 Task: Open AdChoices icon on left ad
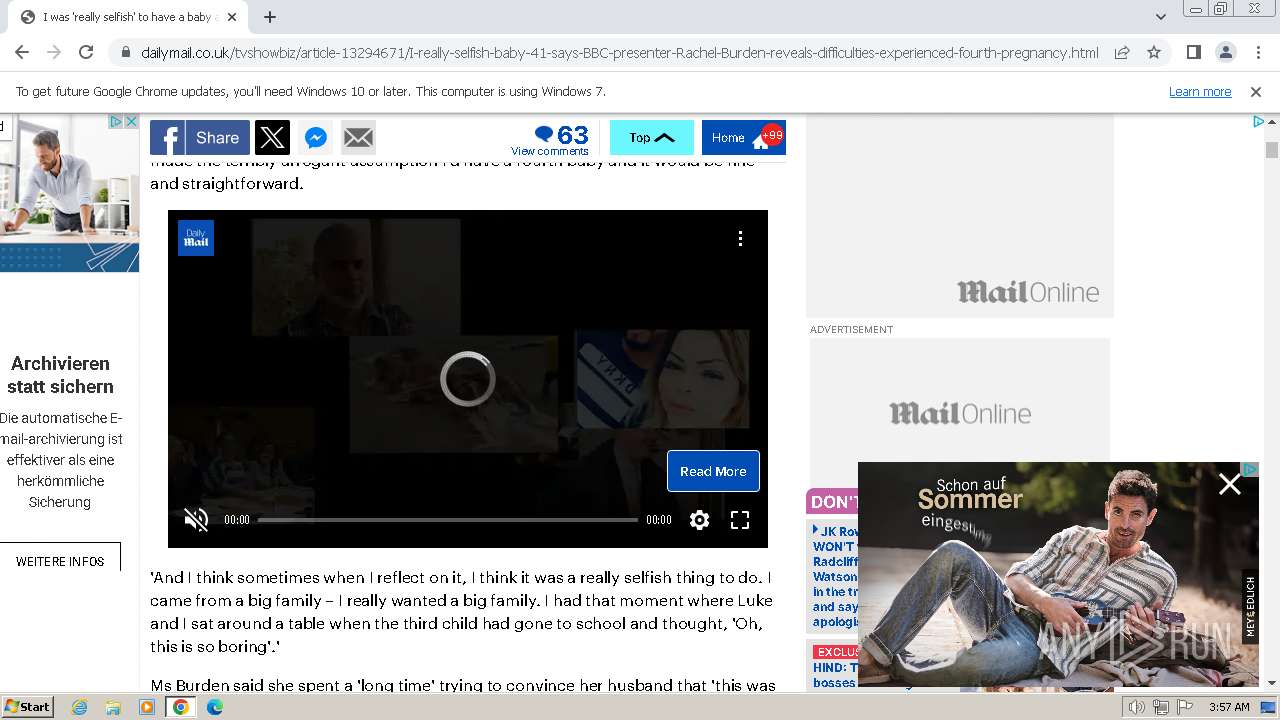coord(116,121)
